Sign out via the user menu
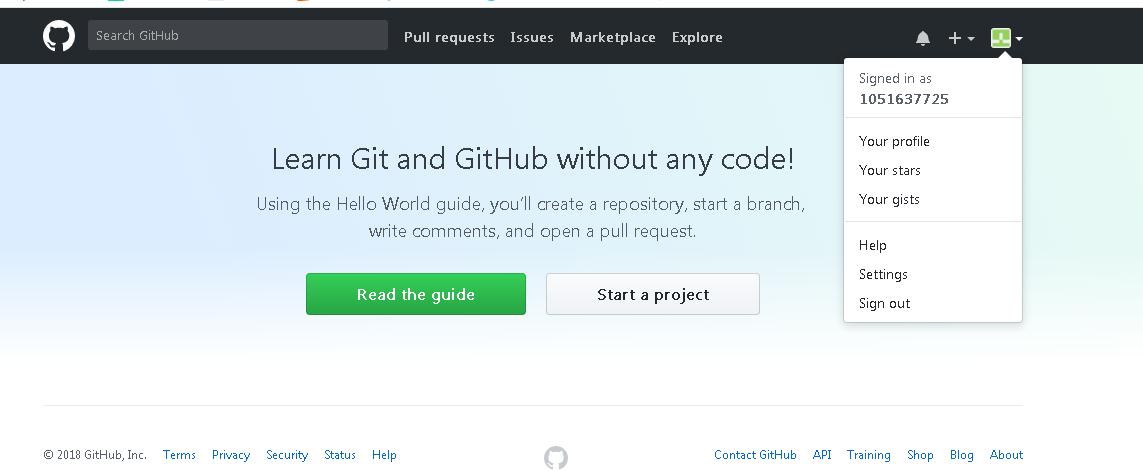Image resolution: width=1143 pixels, height=471 pixels. click(884, 303)
